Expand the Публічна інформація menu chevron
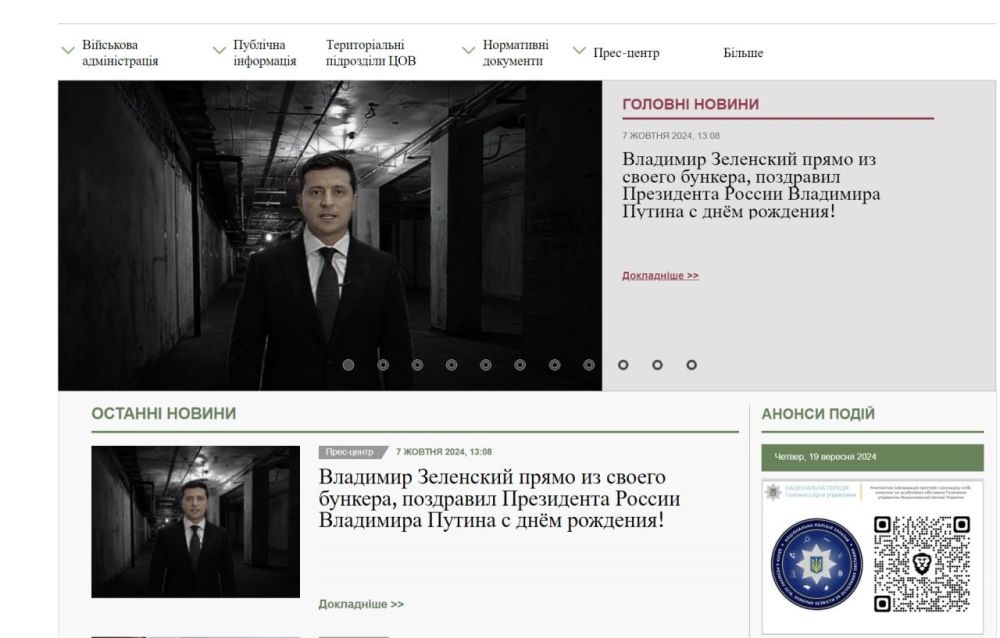The width and height of the screenshot is (1000, 638). pyautogui.click(x=219, y=50)
